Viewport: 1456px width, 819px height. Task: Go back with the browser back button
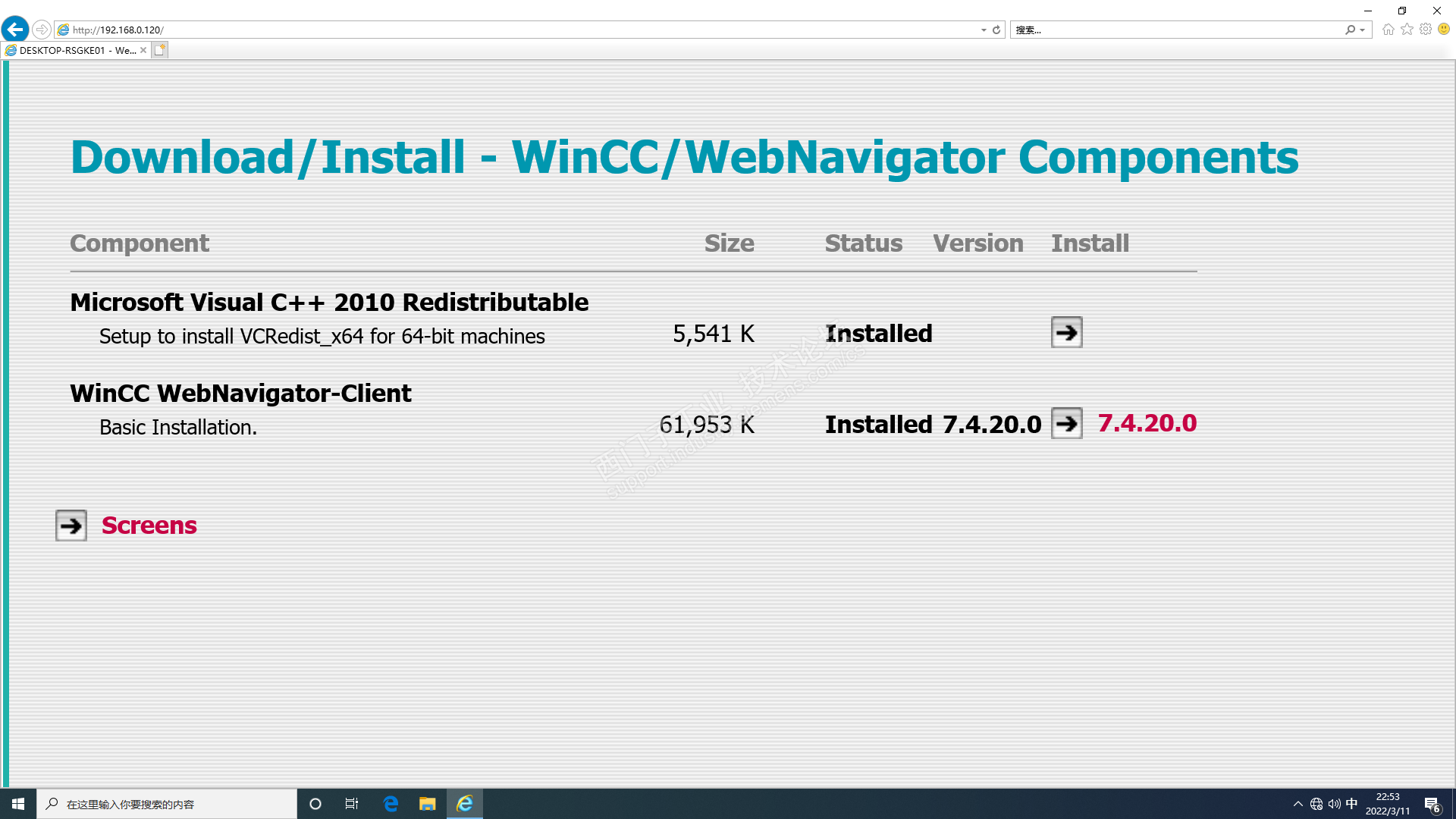(15, 30)
